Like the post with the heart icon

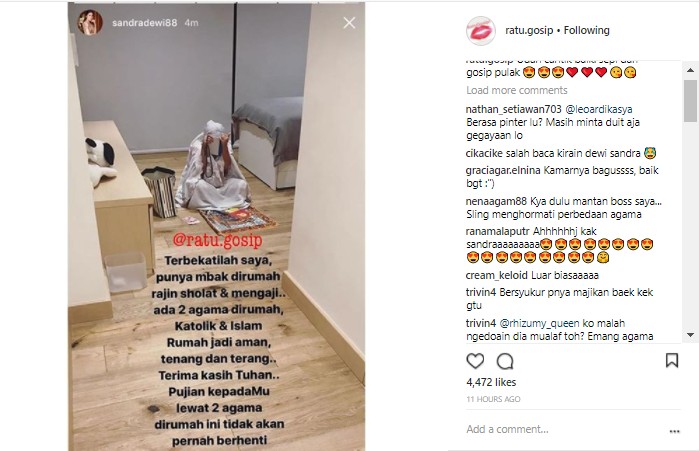[x=475, y=361]
